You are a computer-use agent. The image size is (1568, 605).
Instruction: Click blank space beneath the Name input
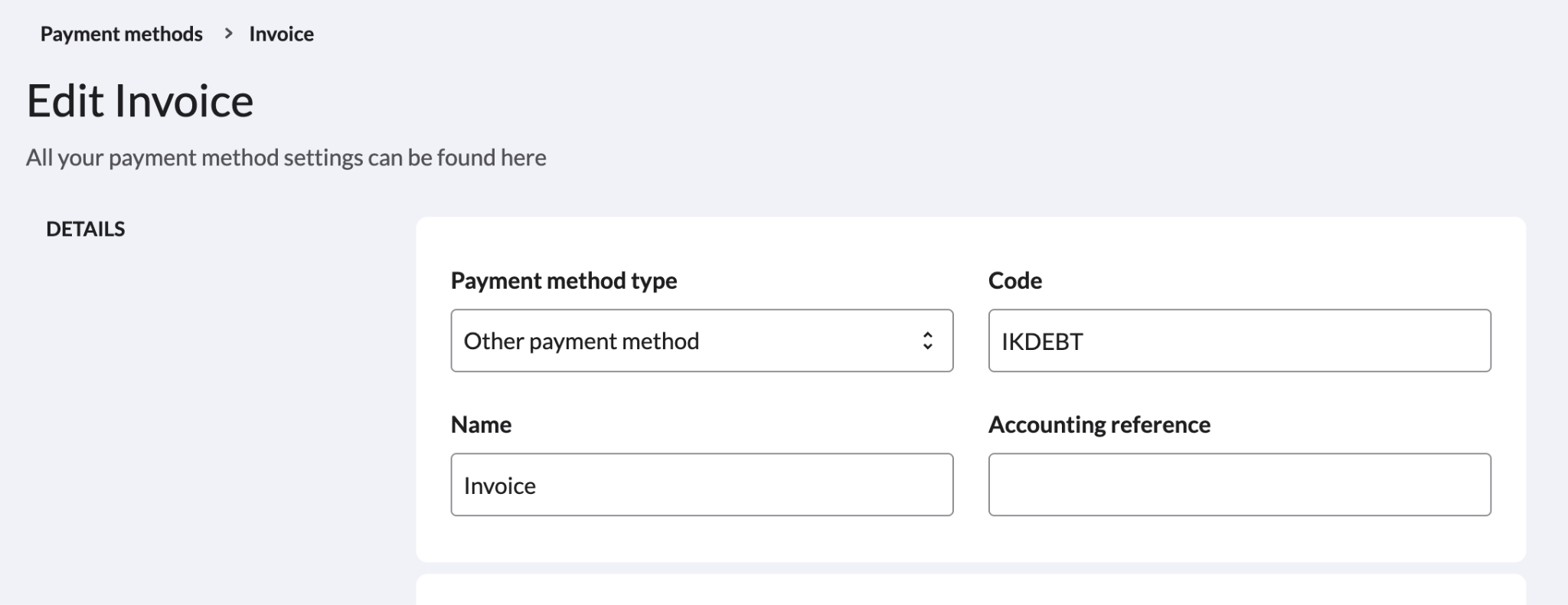tap(701, 540)
